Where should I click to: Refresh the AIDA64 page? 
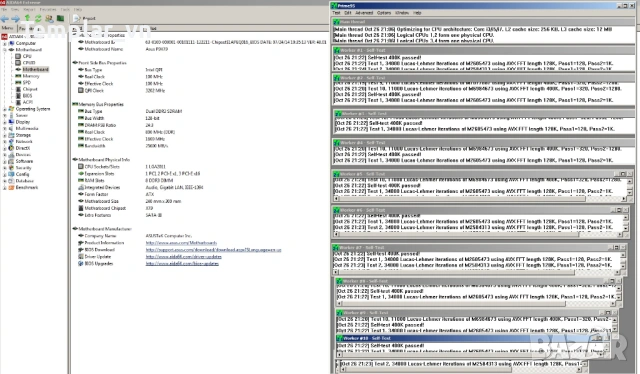pyautogui.click(x=38, y=18)
